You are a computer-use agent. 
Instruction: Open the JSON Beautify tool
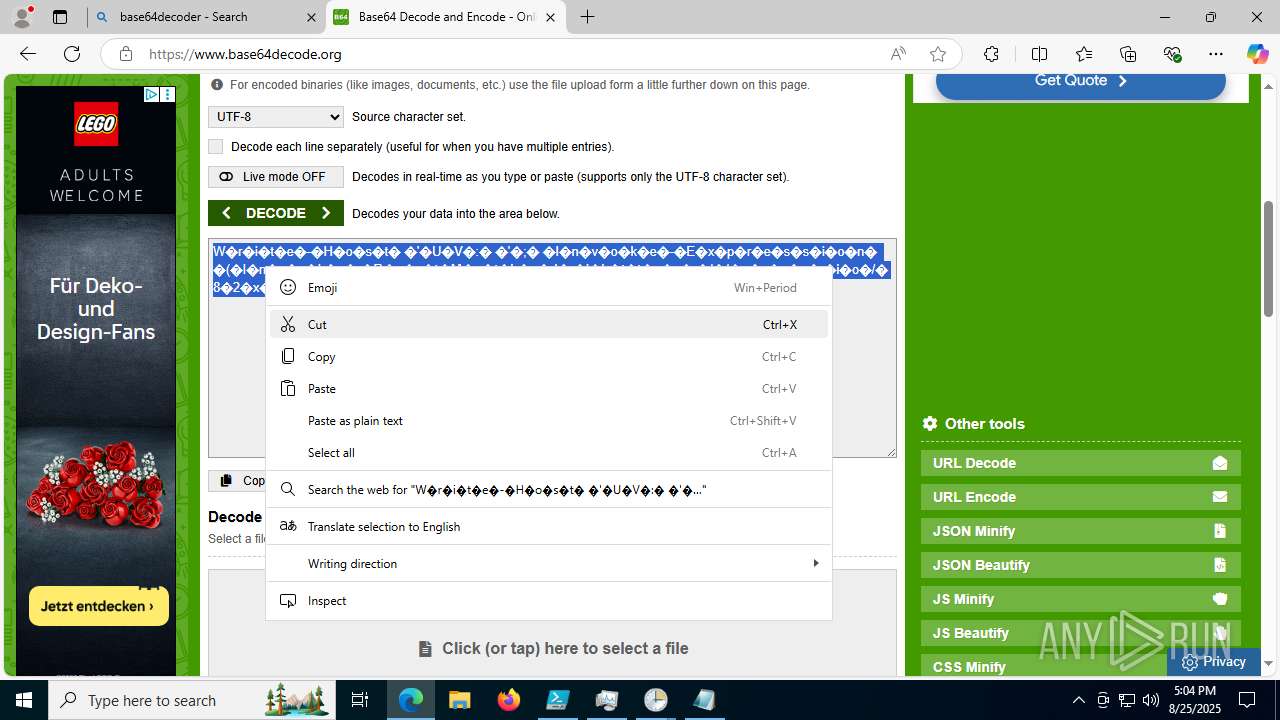[1081, 565]
